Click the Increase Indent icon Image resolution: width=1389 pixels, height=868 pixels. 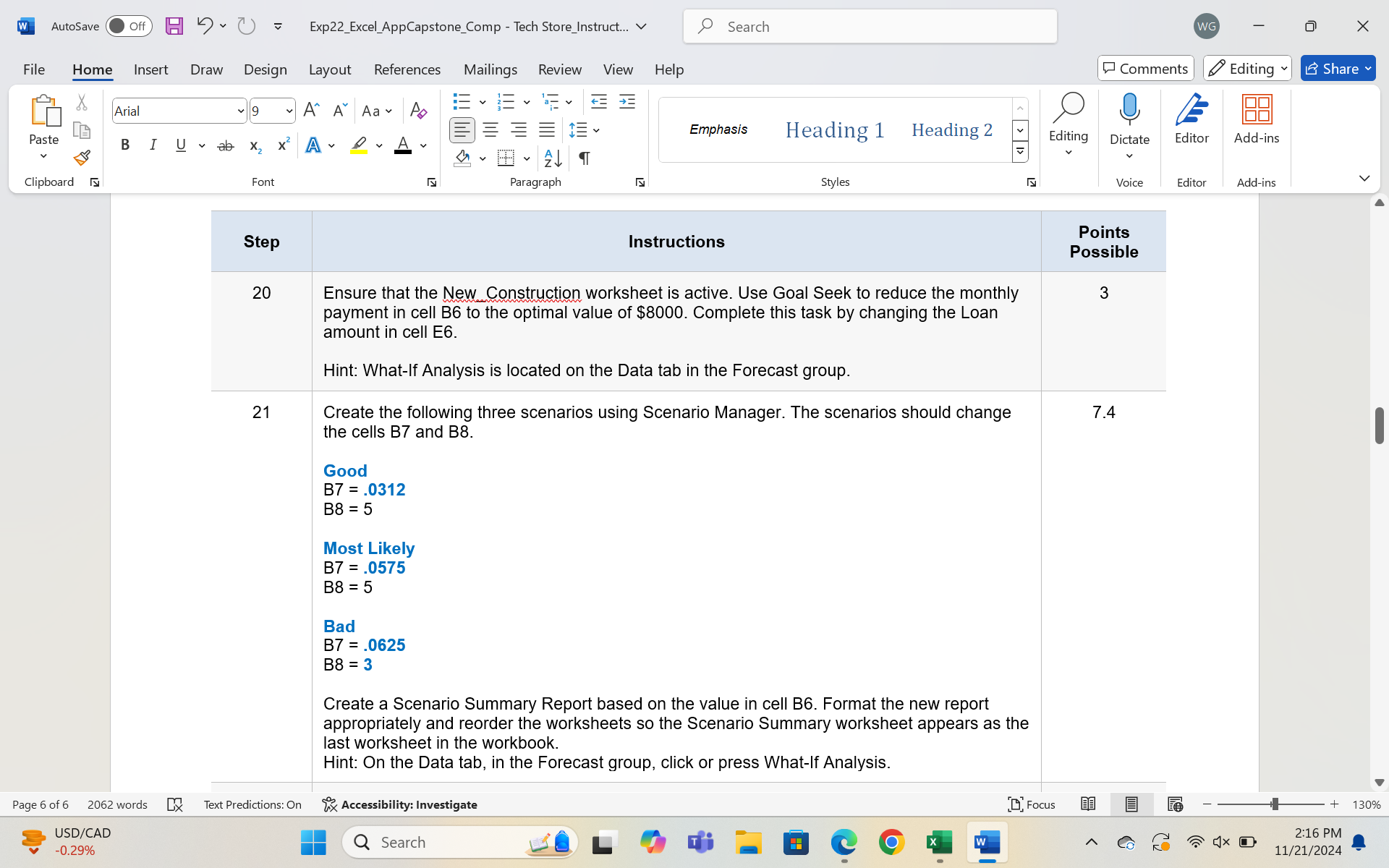coord(627,102)
